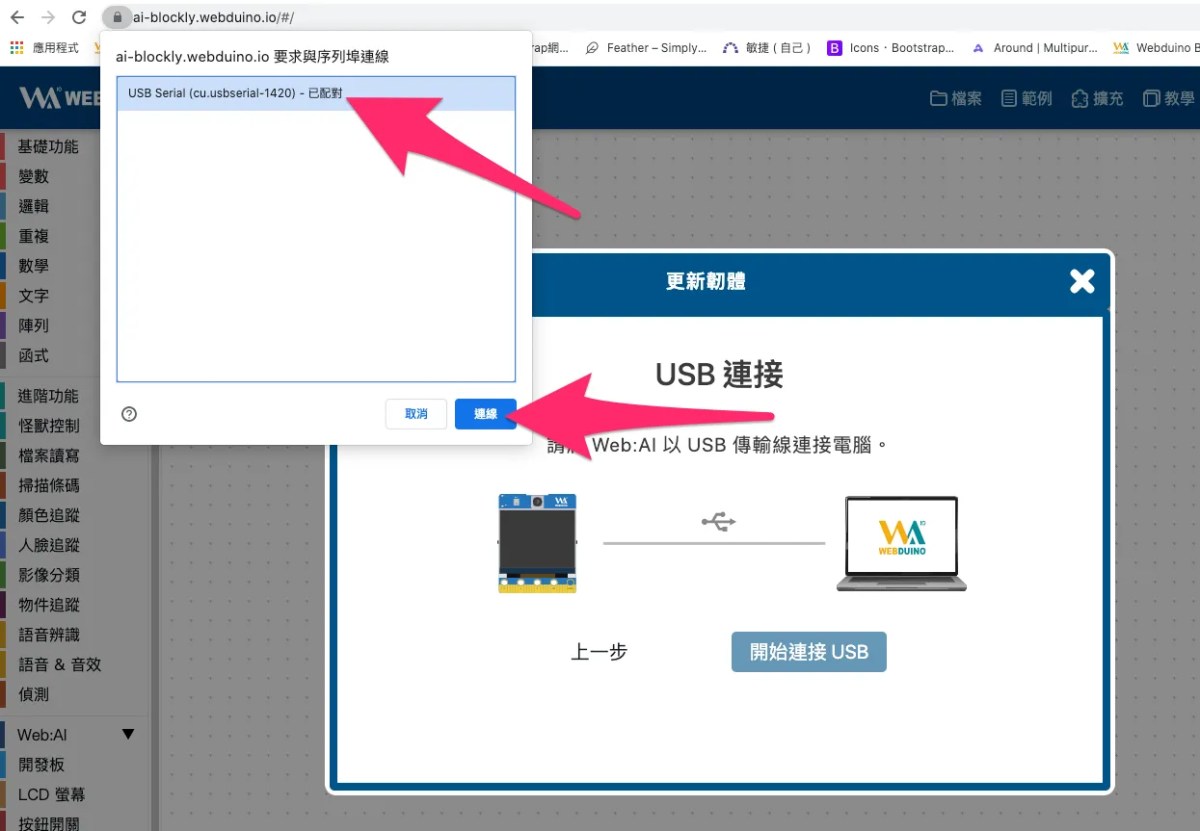Select USB Serial cu.usbserial-1420 port entry
Viewport: 1200px width, 831px height.
[316, 93]
